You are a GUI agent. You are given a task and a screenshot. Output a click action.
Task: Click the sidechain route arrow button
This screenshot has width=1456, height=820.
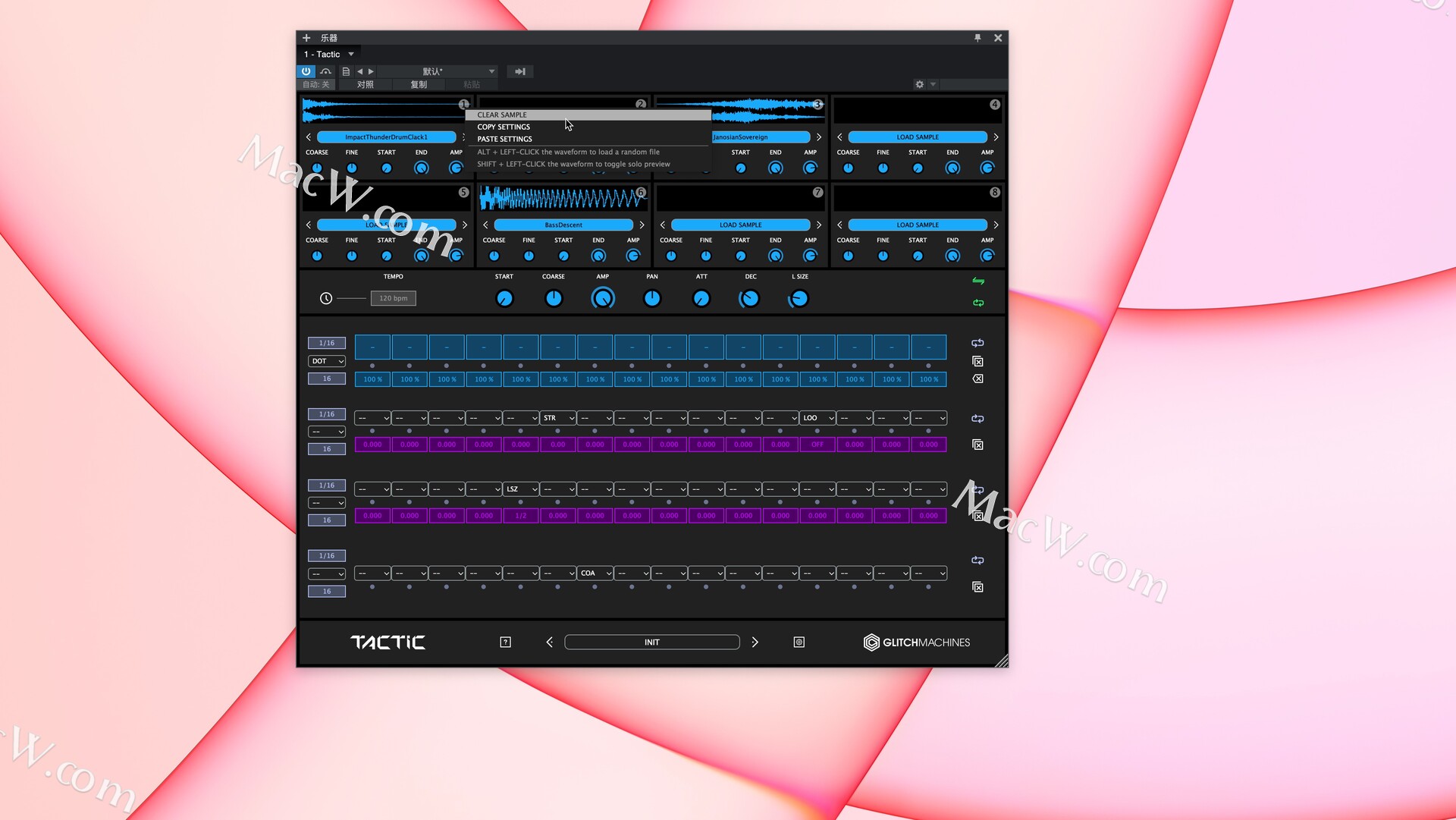click(520, 71)
